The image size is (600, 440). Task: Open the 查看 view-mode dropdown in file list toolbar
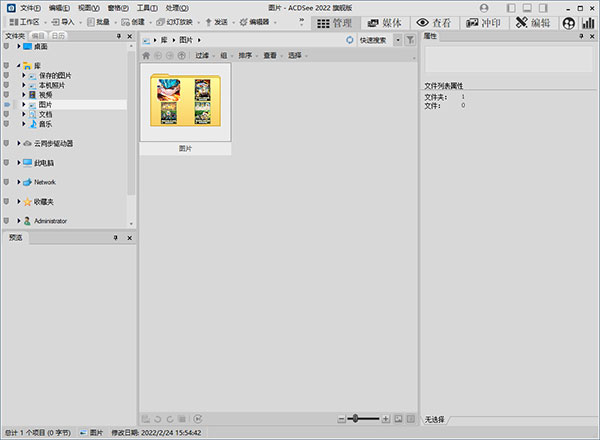click(x=272, y=55)
